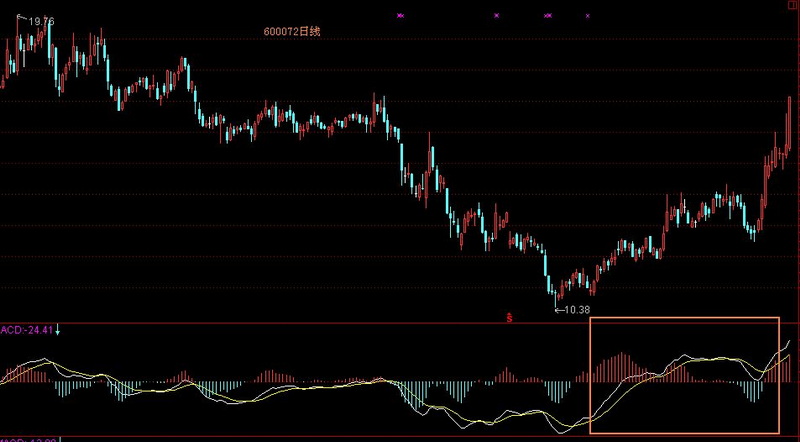Select the ACD:-24.41 indicator label

tap(26, 329)
